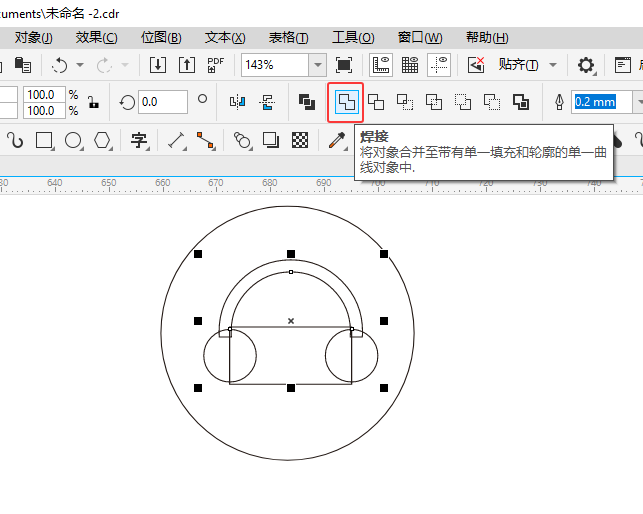The width and height of the screenshot is (643, 514).
Task: Choose the Color Eyedropper tool
Action: point(337,140)
